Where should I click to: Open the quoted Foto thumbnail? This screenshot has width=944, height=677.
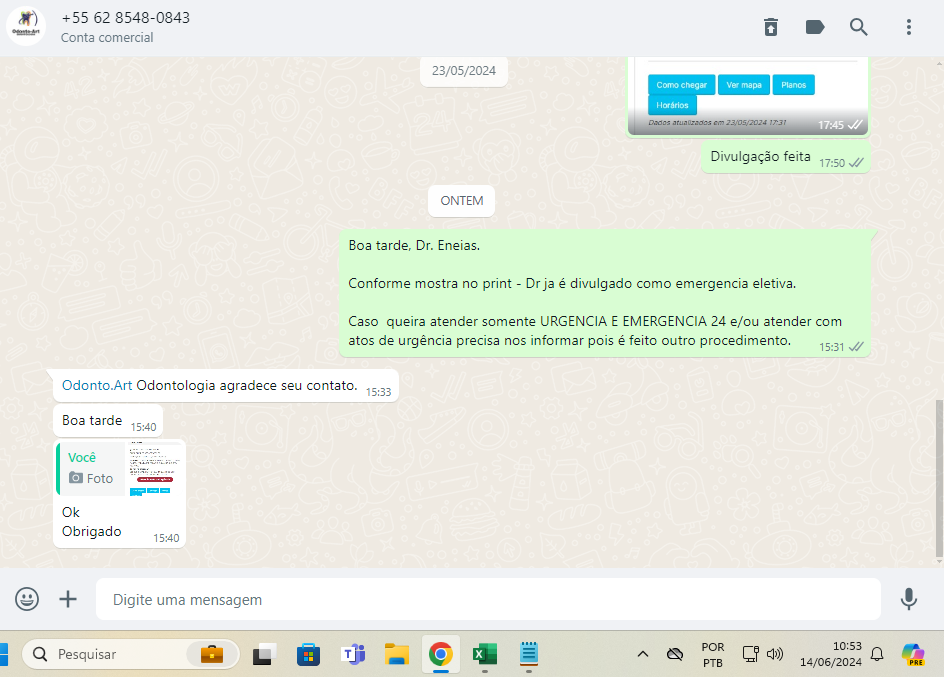[x=155, y=468]
